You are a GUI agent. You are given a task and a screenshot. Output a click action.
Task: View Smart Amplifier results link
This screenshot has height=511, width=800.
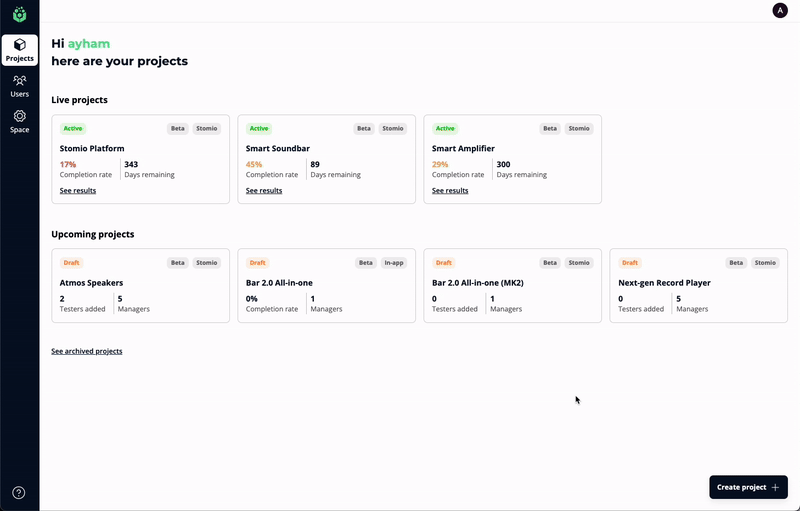pos(450,190)
